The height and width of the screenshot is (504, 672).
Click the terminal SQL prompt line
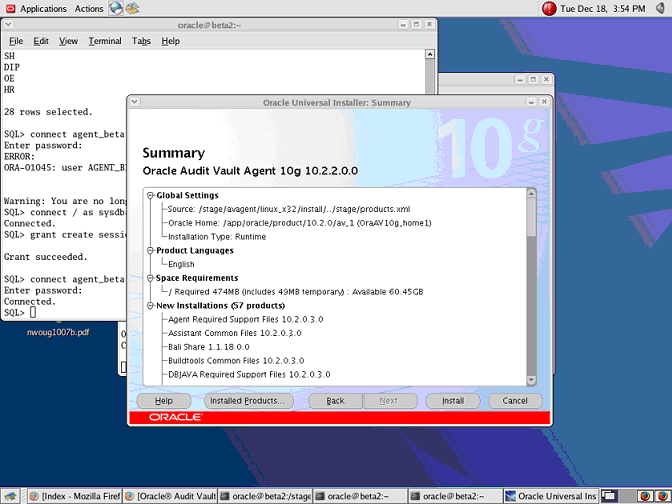[20, 313]
